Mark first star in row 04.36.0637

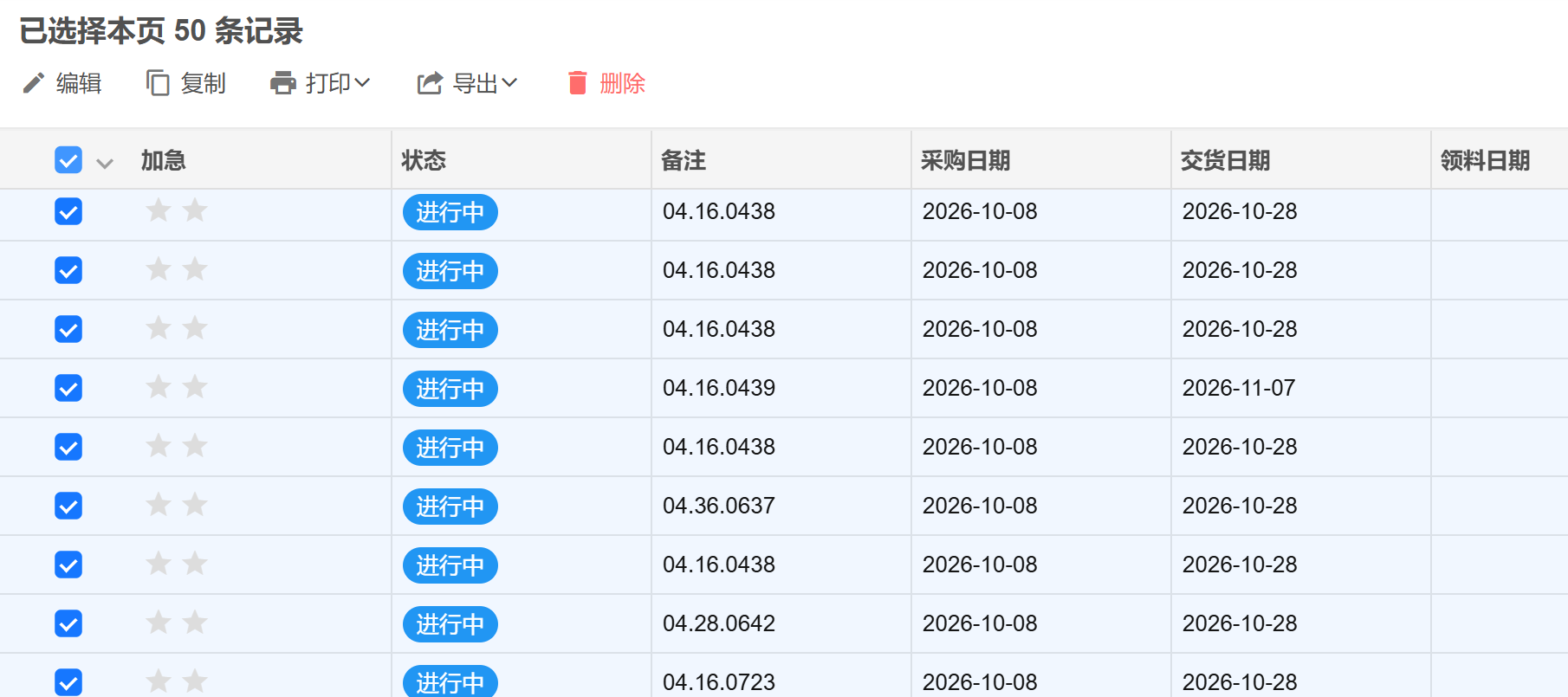pyautogui.click(x=159, y=505)
